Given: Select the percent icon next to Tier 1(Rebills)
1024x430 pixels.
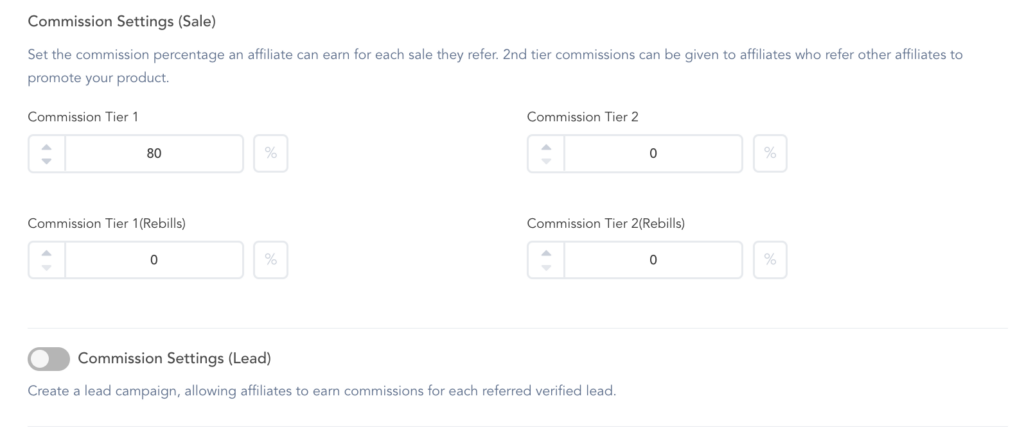Looking at the screenshot, I should pyautogui.click(x=271, y=260).
